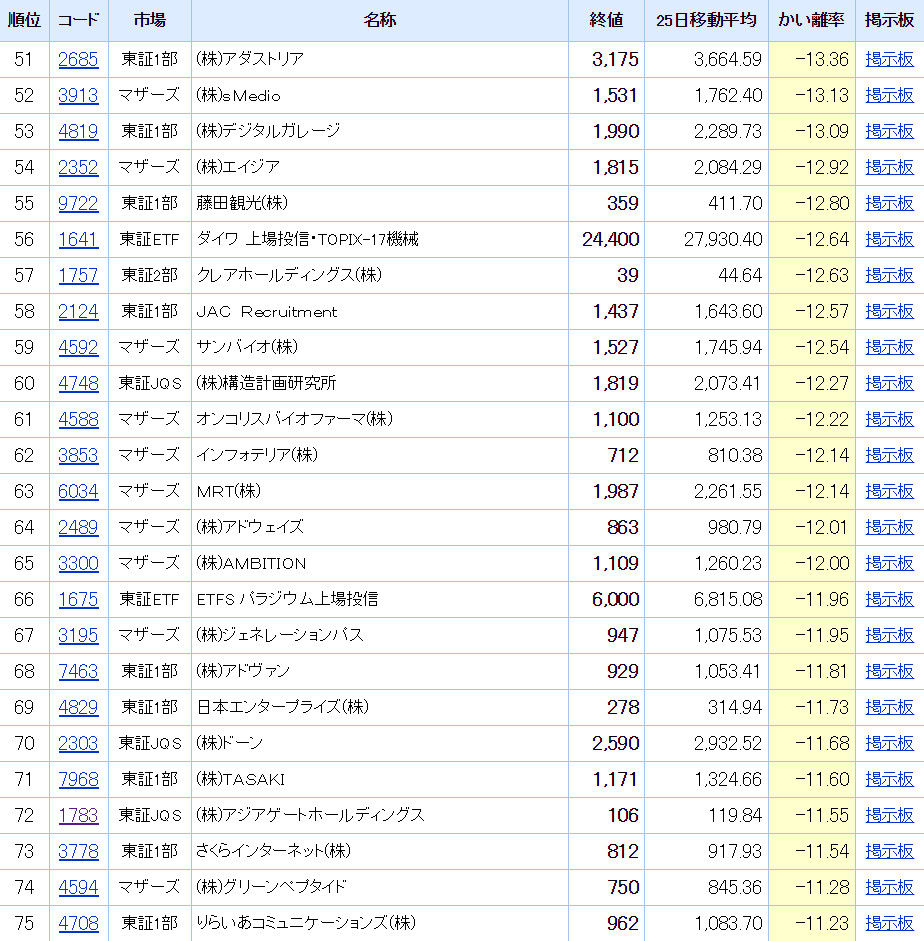Open 掲示板 link for ドーン row
Viewport: 924px width, 941px height.
[889, 744]
